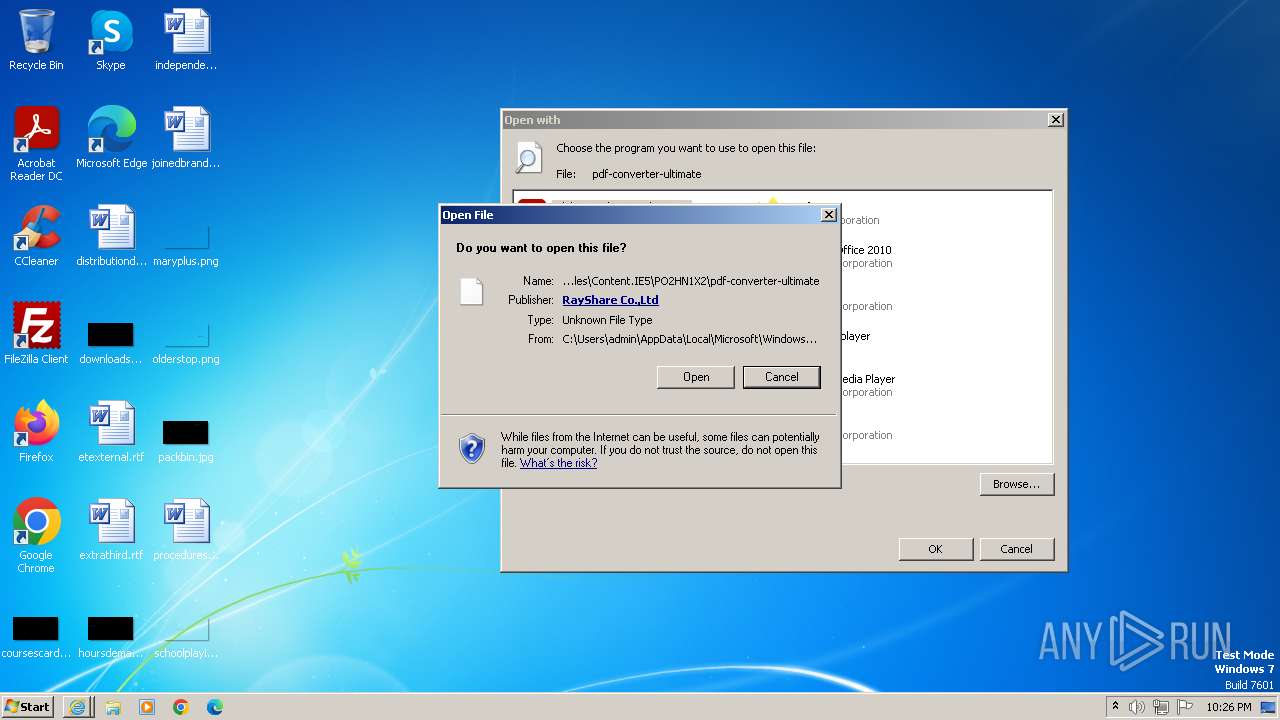Launch Firefox from the desktop
The image size is (1280, 720).
[x=36, y=431]
